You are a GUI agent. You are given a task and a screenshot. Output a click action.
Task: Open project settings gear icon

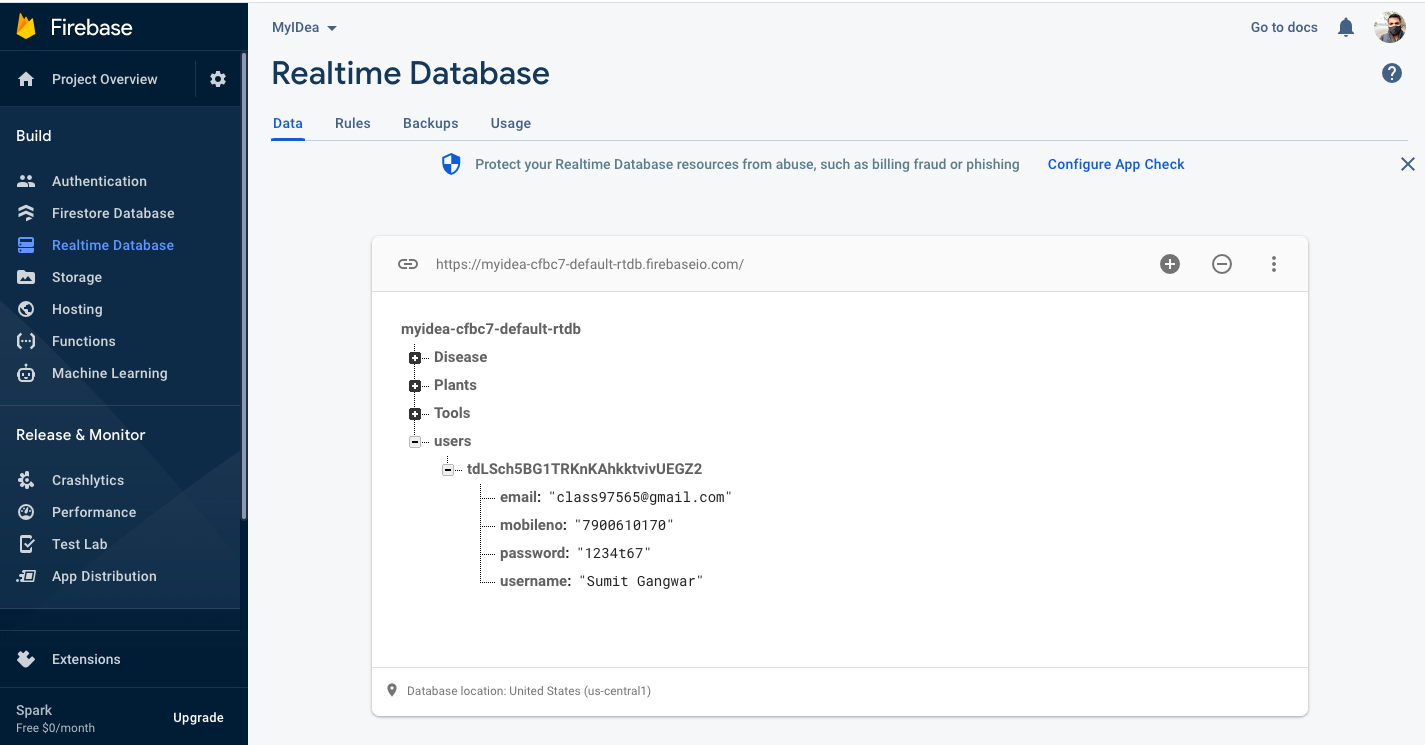218,79
